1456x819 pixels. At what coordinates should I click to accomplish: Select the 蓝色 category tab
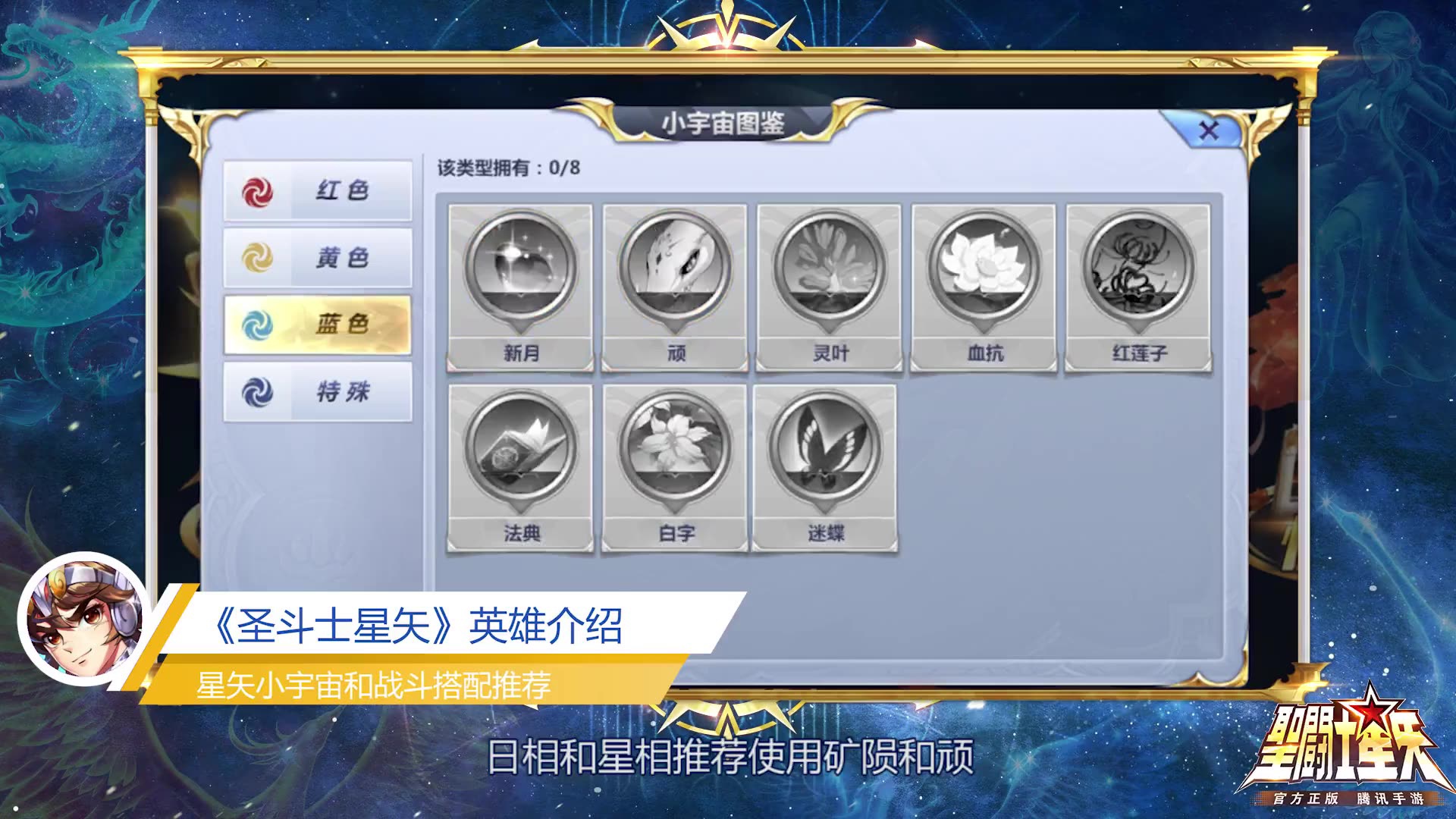coord(318,325)
